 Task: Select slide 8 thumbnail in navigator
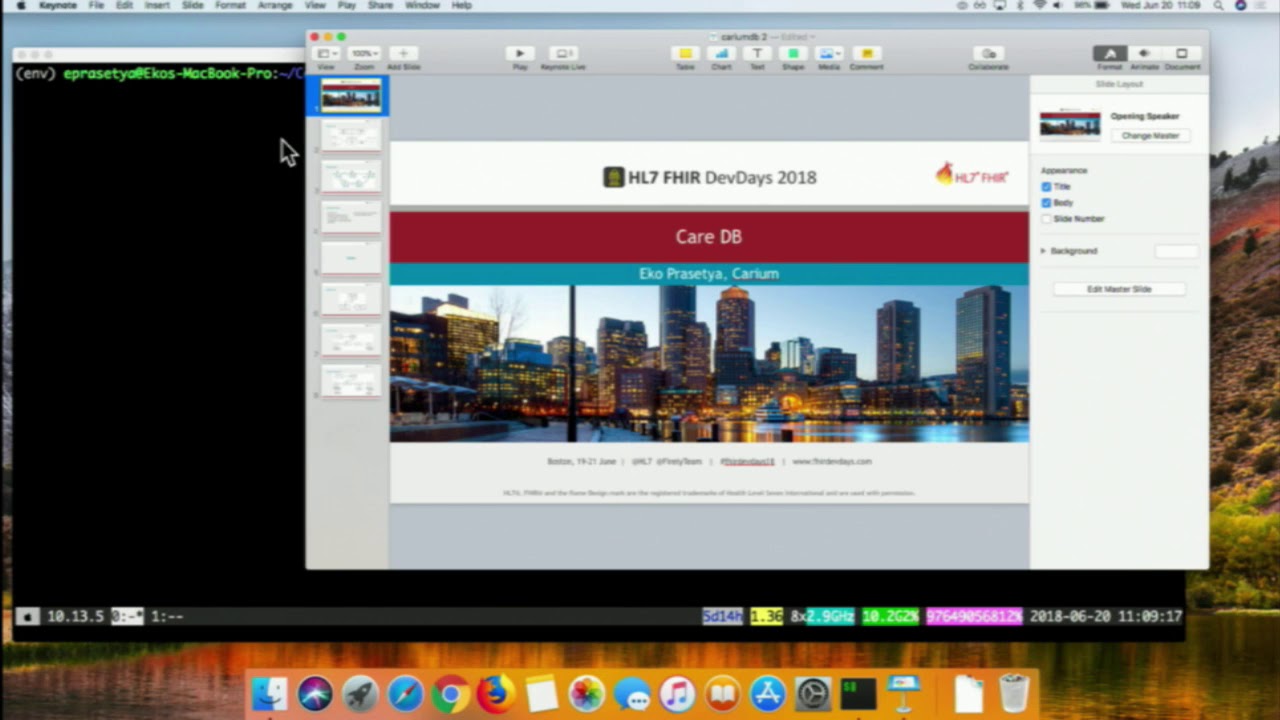point(351,381)
